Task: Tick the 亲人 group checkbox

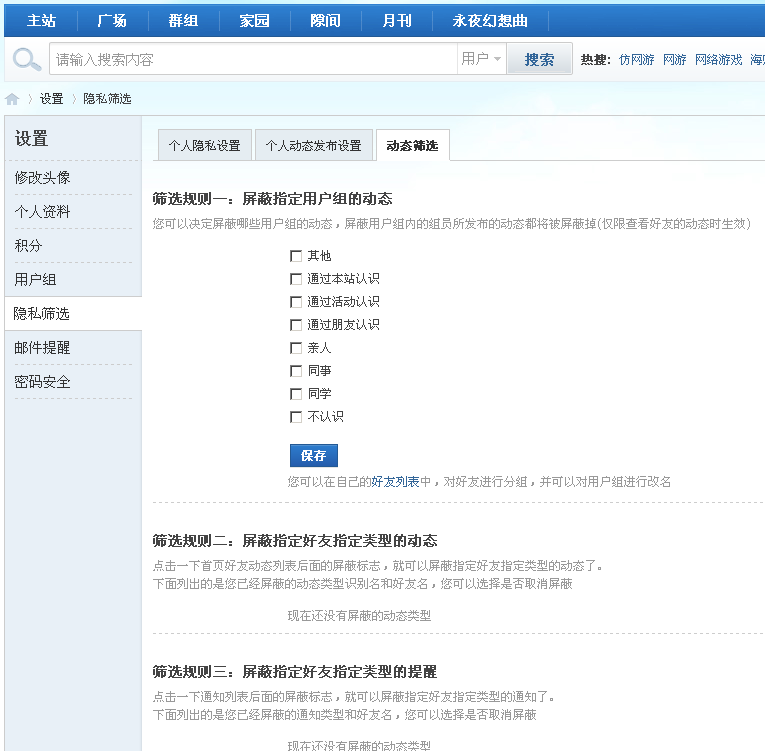Action: (x=296, y=348)
